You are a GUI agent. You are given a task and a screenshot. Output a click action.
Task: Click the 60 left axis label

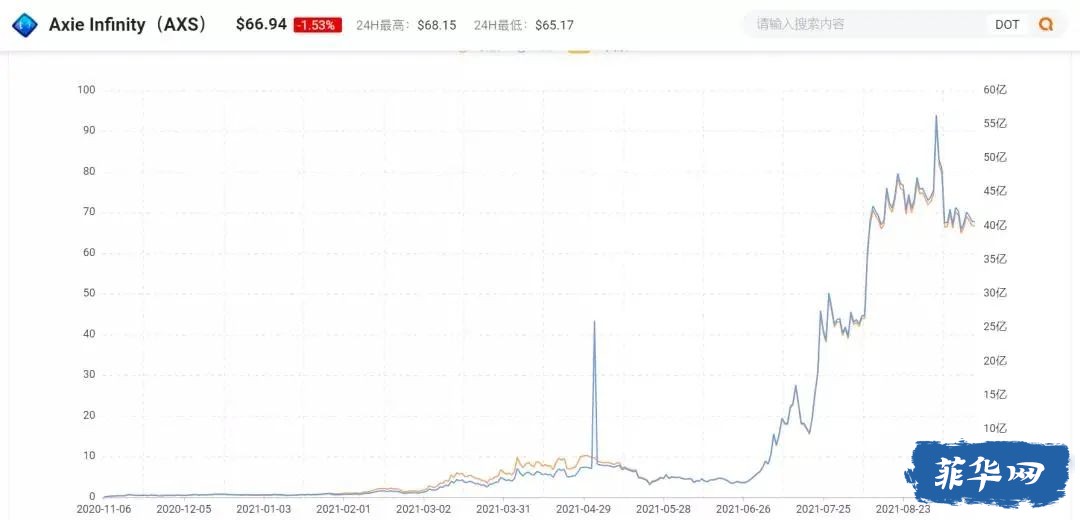point(90,253)
